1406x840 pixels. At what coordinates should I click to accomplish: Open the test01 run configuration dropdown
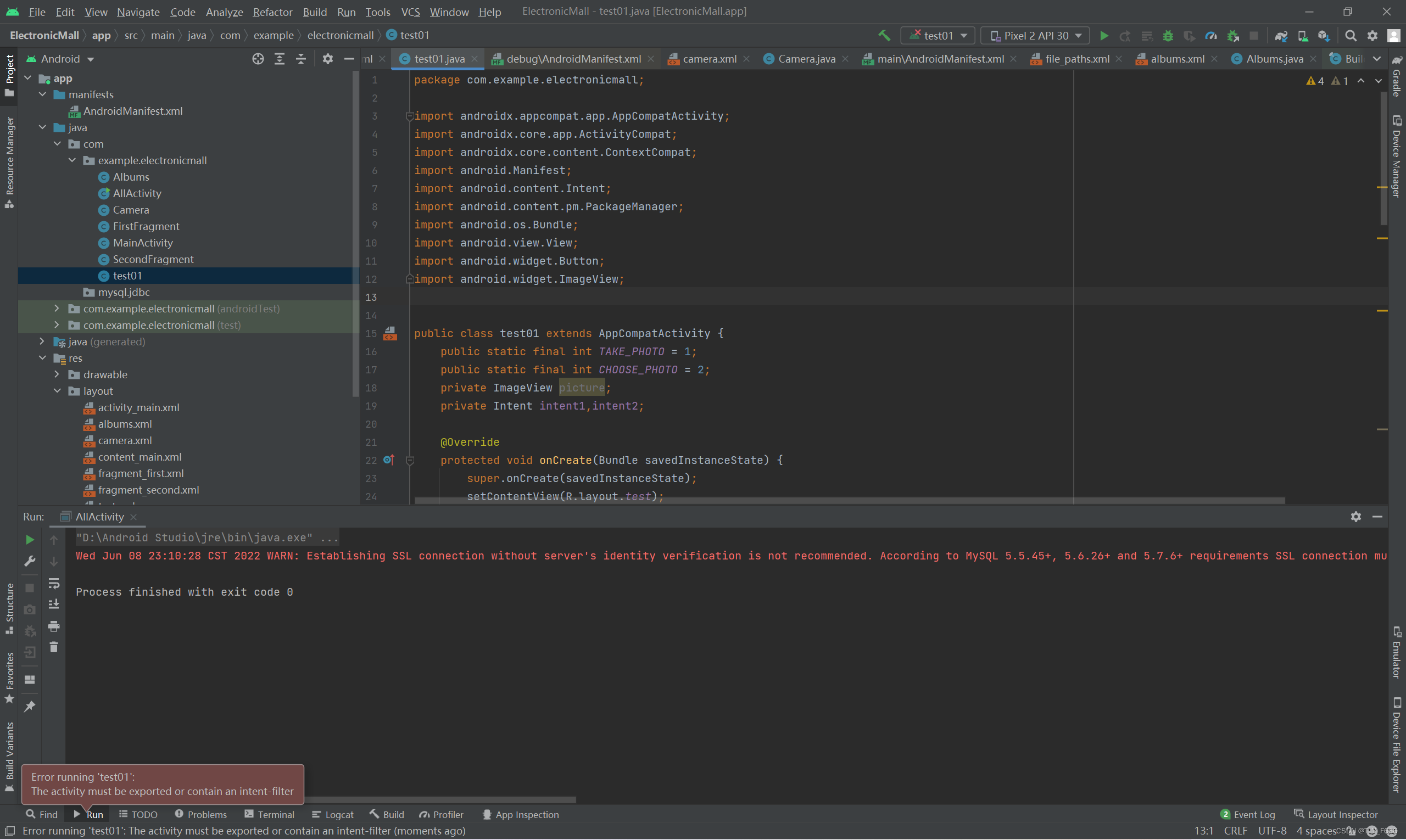(x=938, y=36)
